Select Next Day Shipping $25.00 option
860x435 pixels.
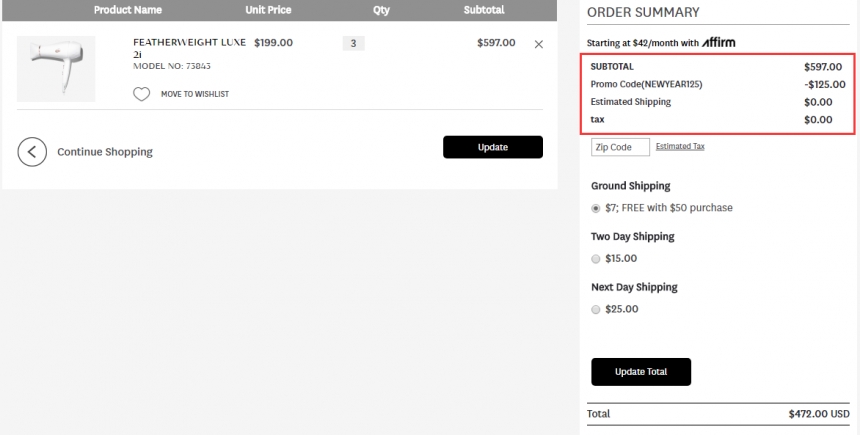596,309
